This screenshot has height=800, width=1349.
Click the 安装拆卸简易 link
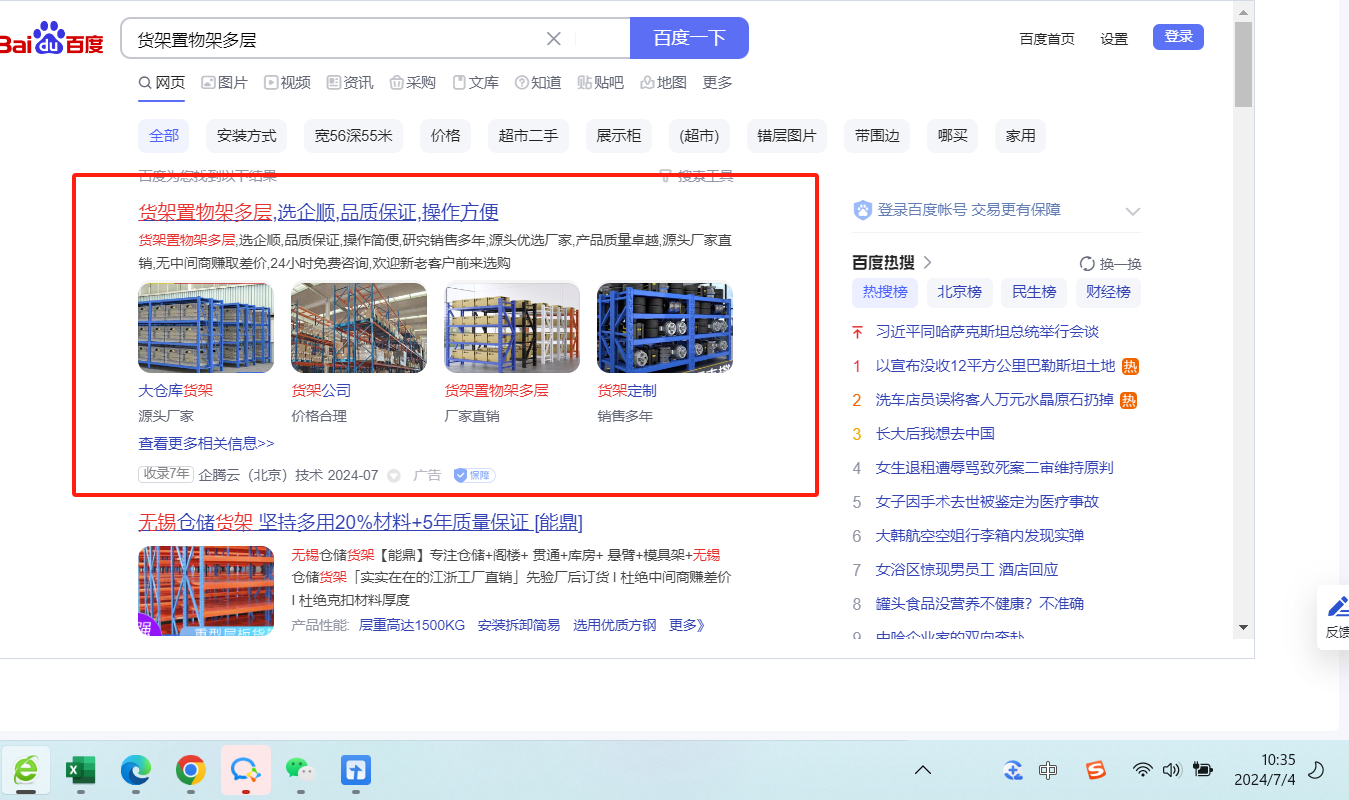point(519,625)
